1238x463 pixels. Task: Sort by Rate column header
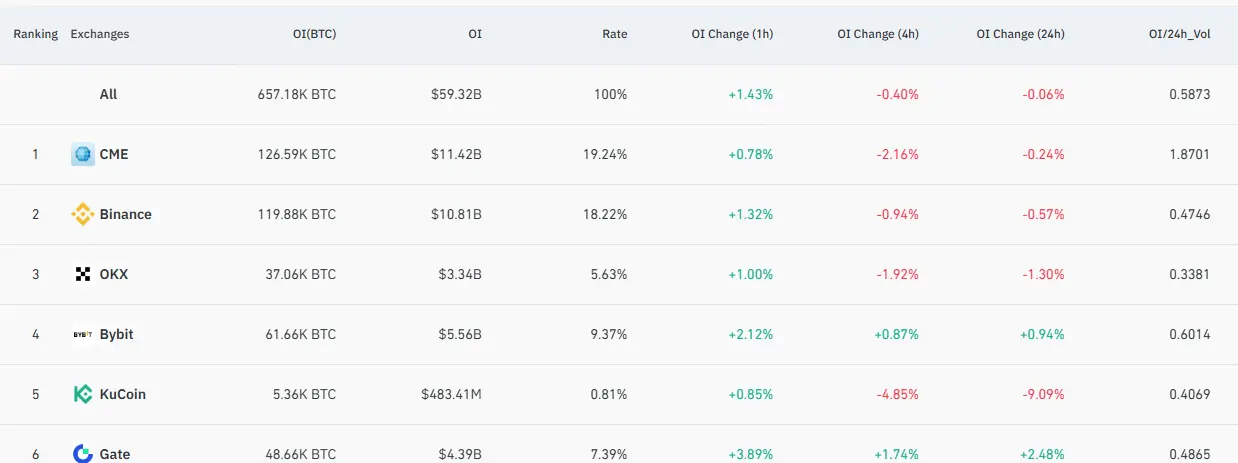click(615, 34)
